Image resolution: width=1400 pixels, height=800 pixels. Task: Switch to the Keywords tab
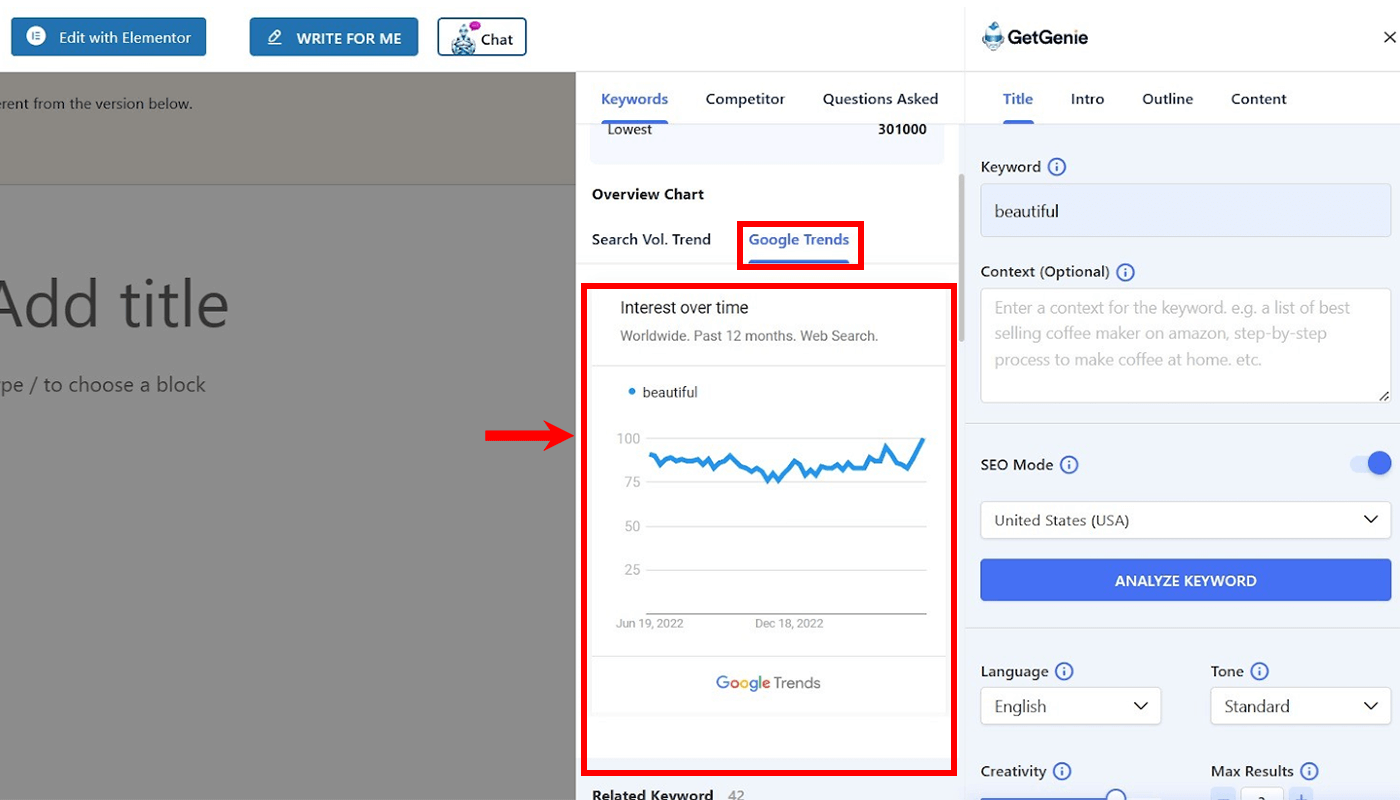pos(634,99)
